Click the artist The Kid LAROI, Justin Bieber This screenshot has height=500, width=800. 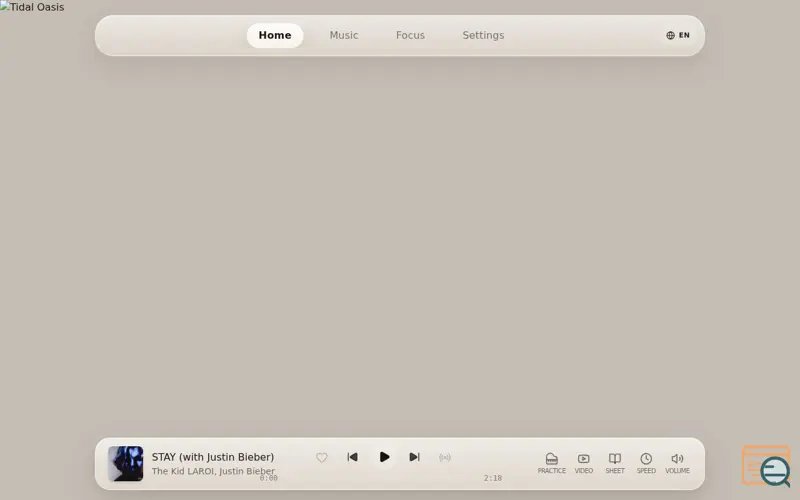[x=213, y=471]
